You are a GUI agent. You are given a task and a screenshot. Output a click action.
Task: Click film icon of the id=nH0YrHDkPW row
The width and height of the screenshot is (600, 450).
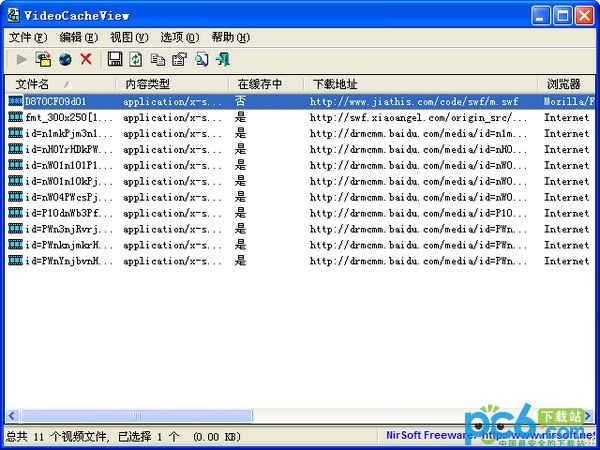pyautogui.click(x=16, y=149)
